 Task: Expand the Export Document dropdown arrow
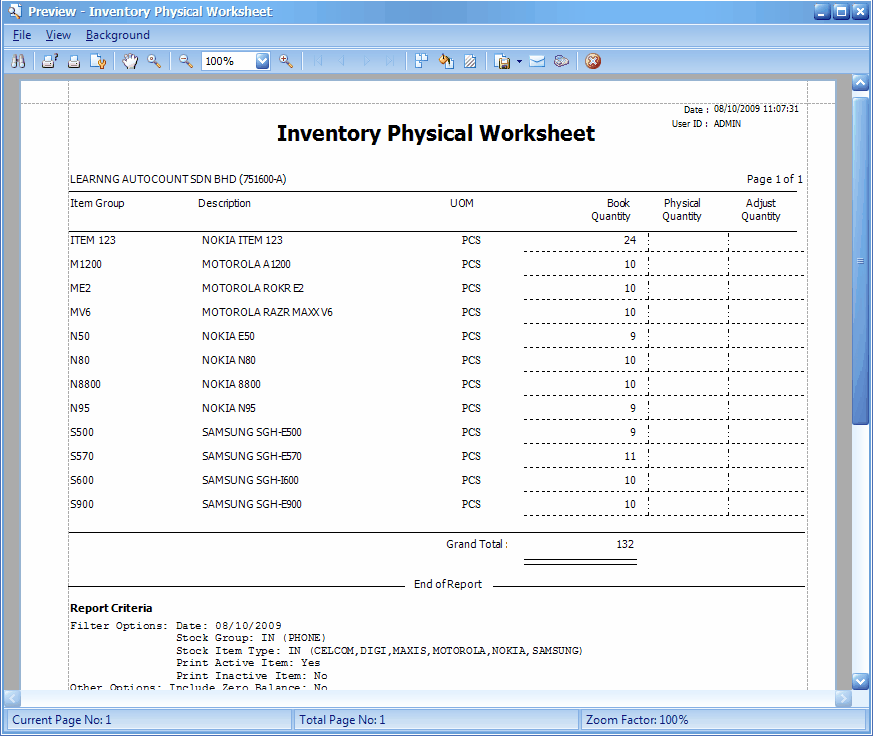pos(519,61)
